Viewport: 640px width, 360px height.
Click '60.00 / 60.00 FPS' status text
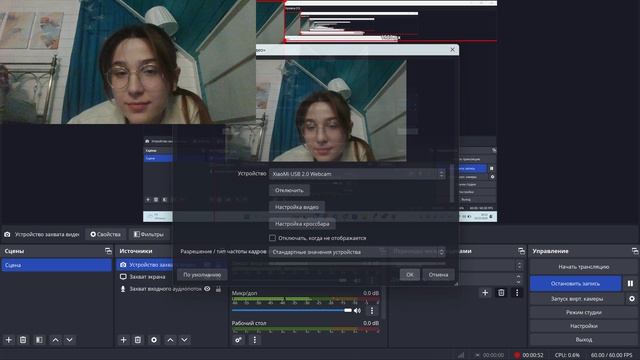pyautogui.click(x=611, y=355)
